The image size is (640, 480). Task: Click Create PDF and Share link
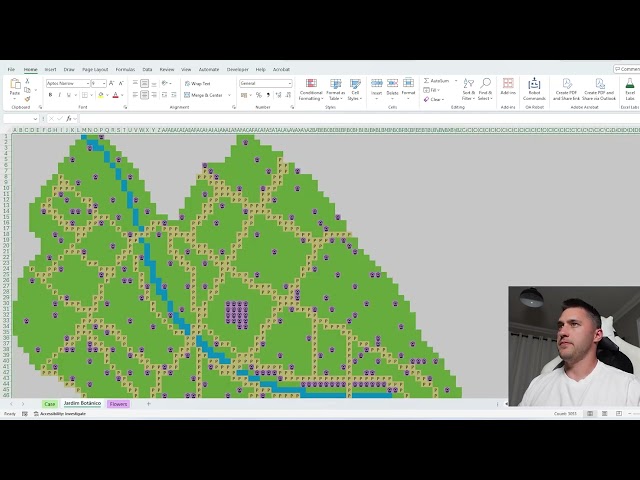[567, 89]
